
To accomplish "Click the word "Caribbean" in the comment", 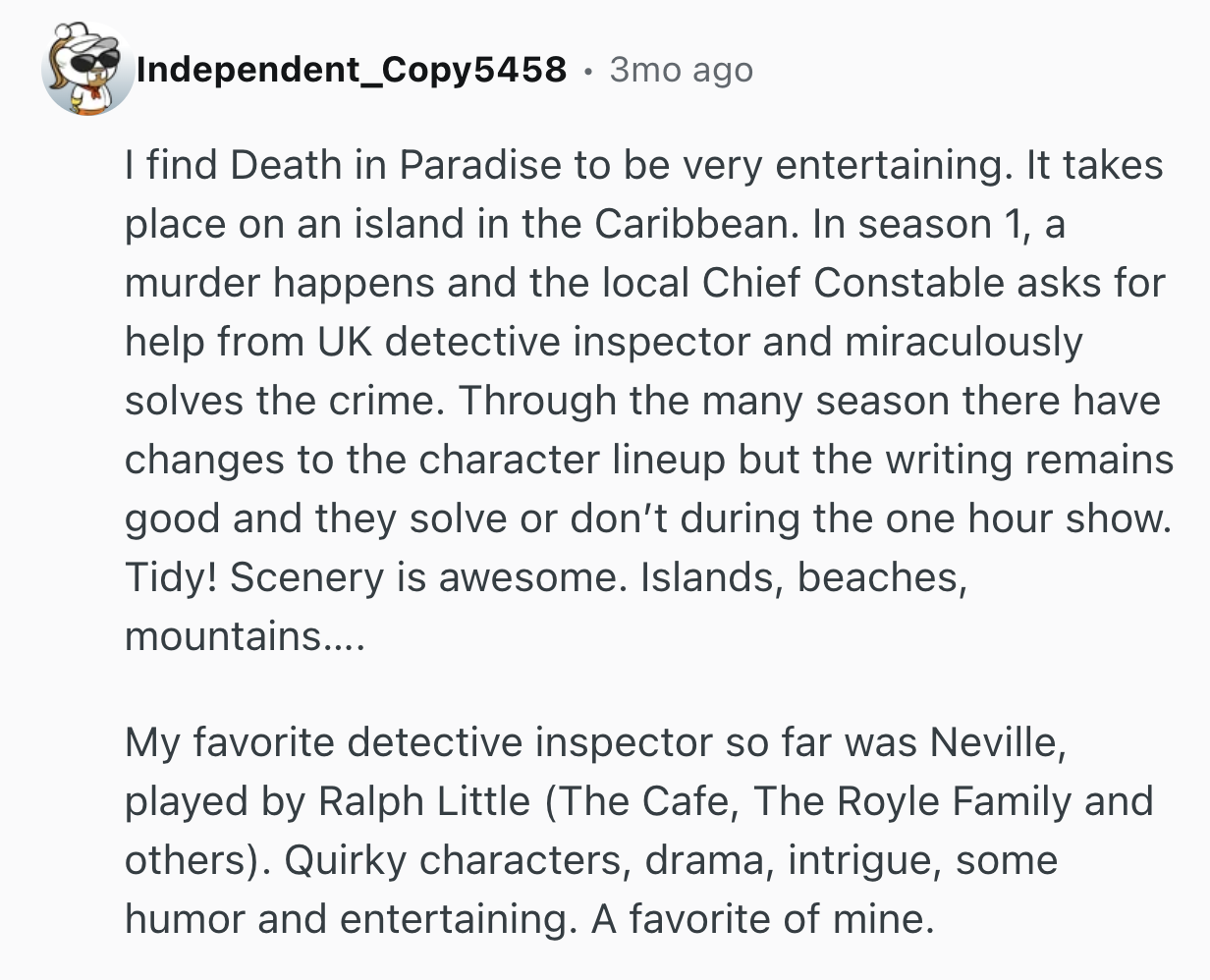I will click(x=691, y=224).
